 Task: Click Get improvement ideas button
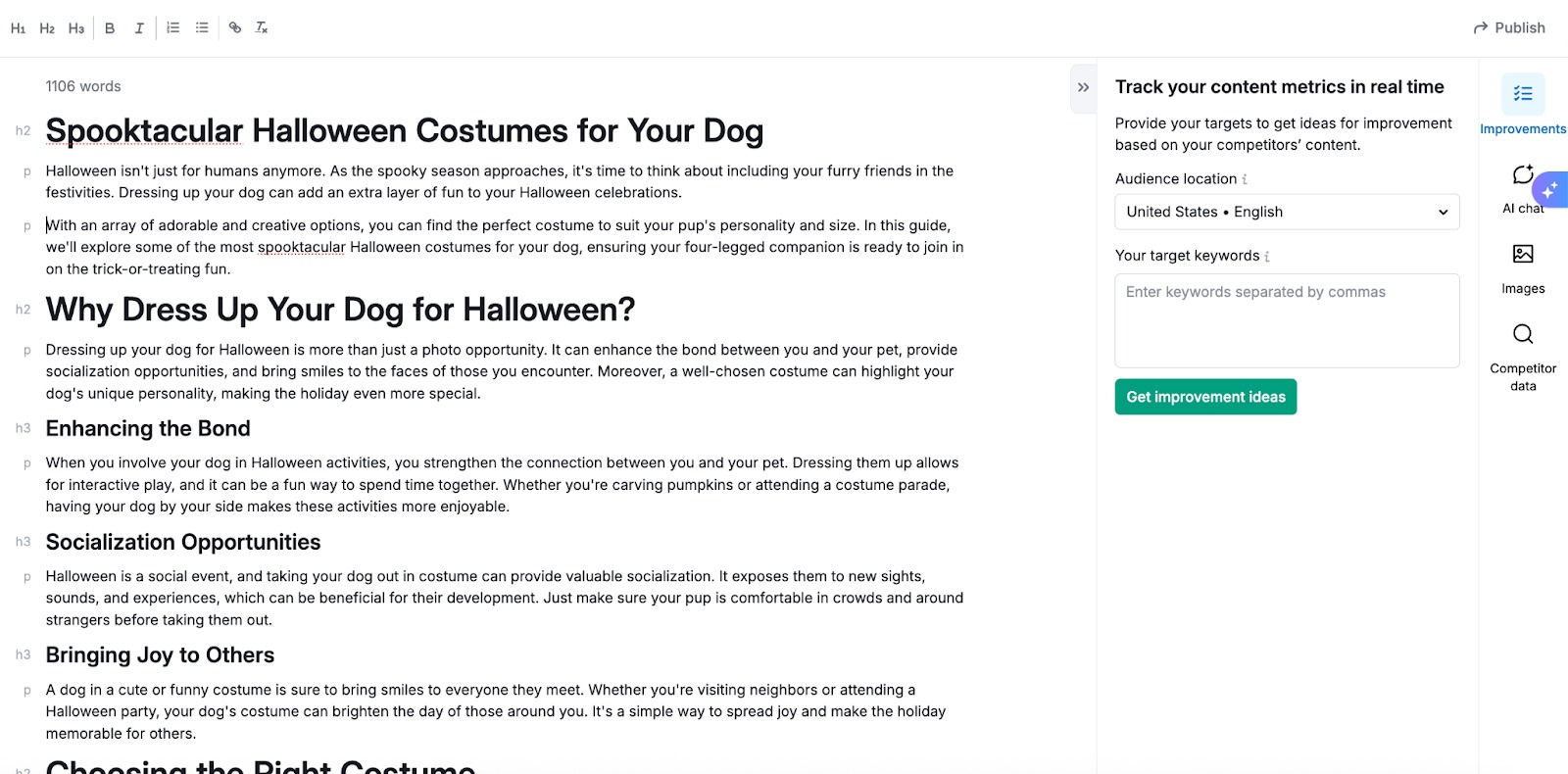tap(1204, 397)
